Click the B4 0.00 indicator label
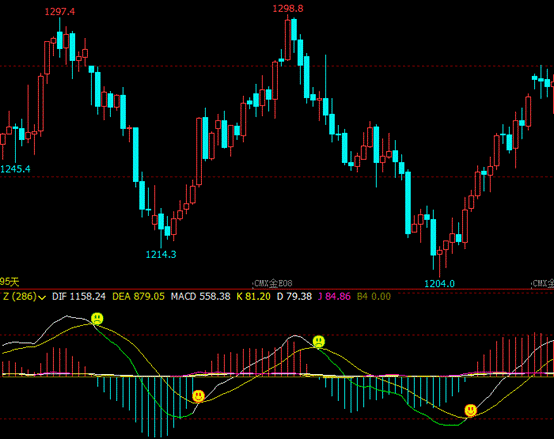This screenshot has height=439, width=554. click(x=374, y=296)
